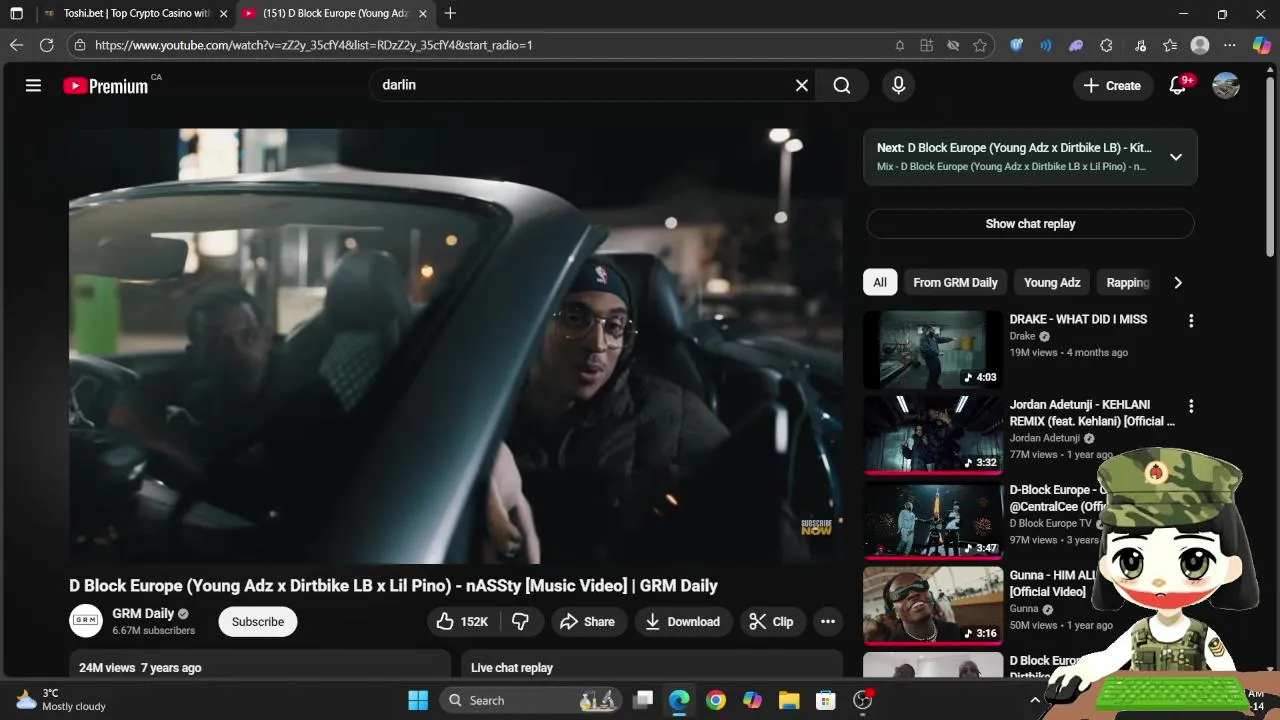Filter suggestions by Young Adz
The image size is (1280, 720).
pyautogui.click(x=1052, y=282)
